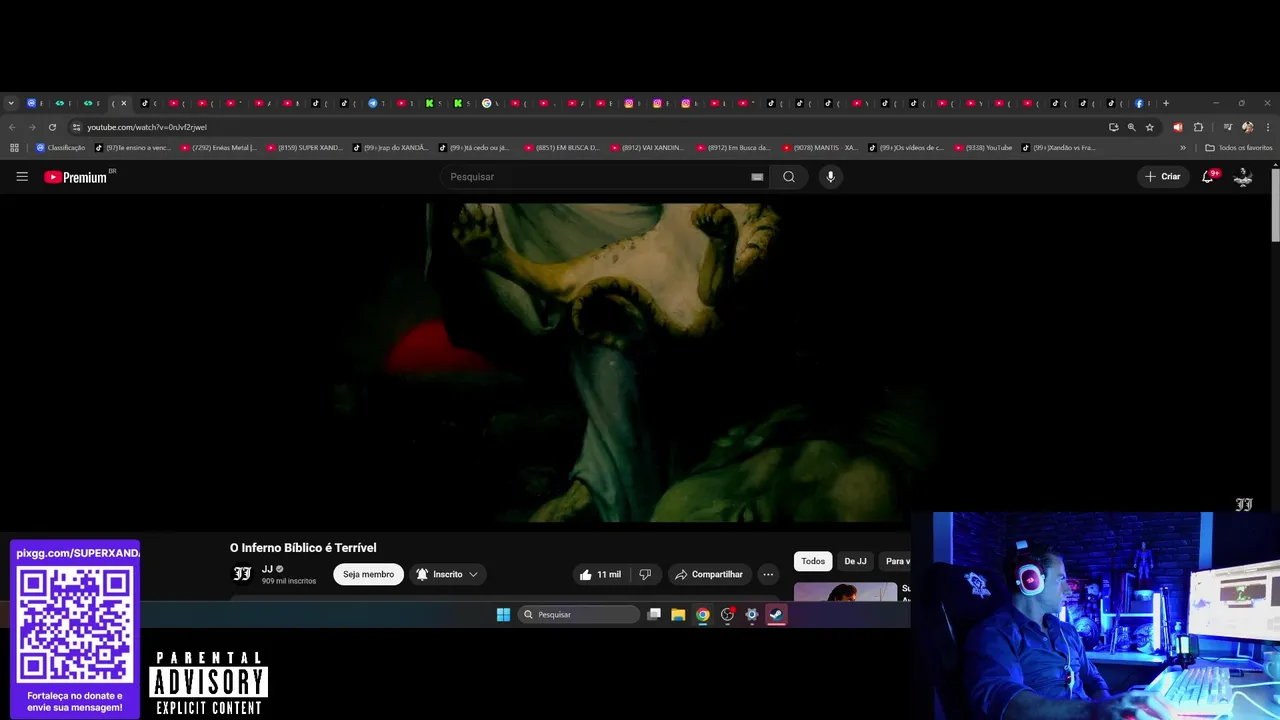This screenshot has width=1280, height=720.
Task: Go forward in Chrome navigation
Action: click(x=32, y=127)
